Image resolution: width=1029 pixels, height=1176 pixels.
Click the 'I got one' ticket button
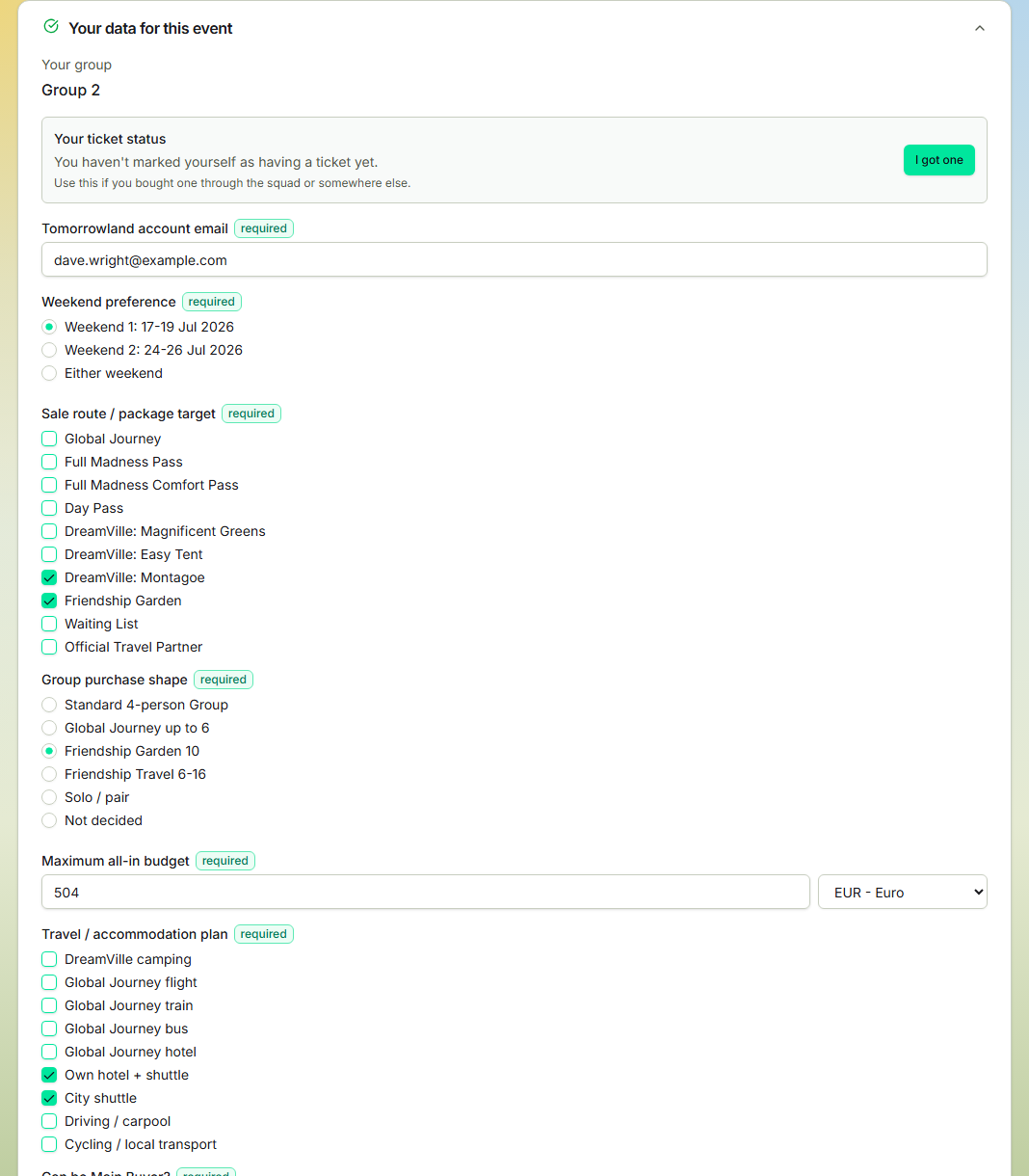[938, 160]
